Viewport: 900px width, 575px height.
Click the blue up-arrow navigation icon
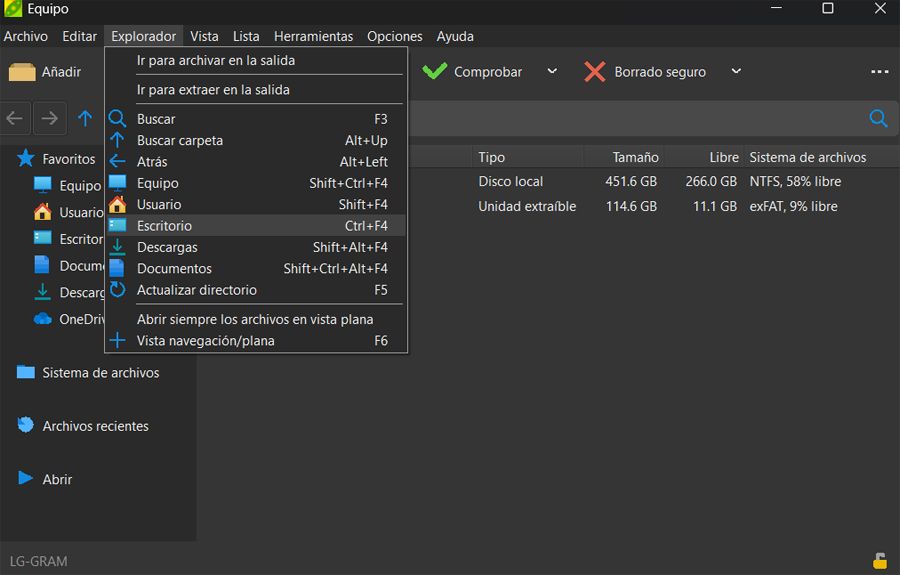(x=85, y=118)
